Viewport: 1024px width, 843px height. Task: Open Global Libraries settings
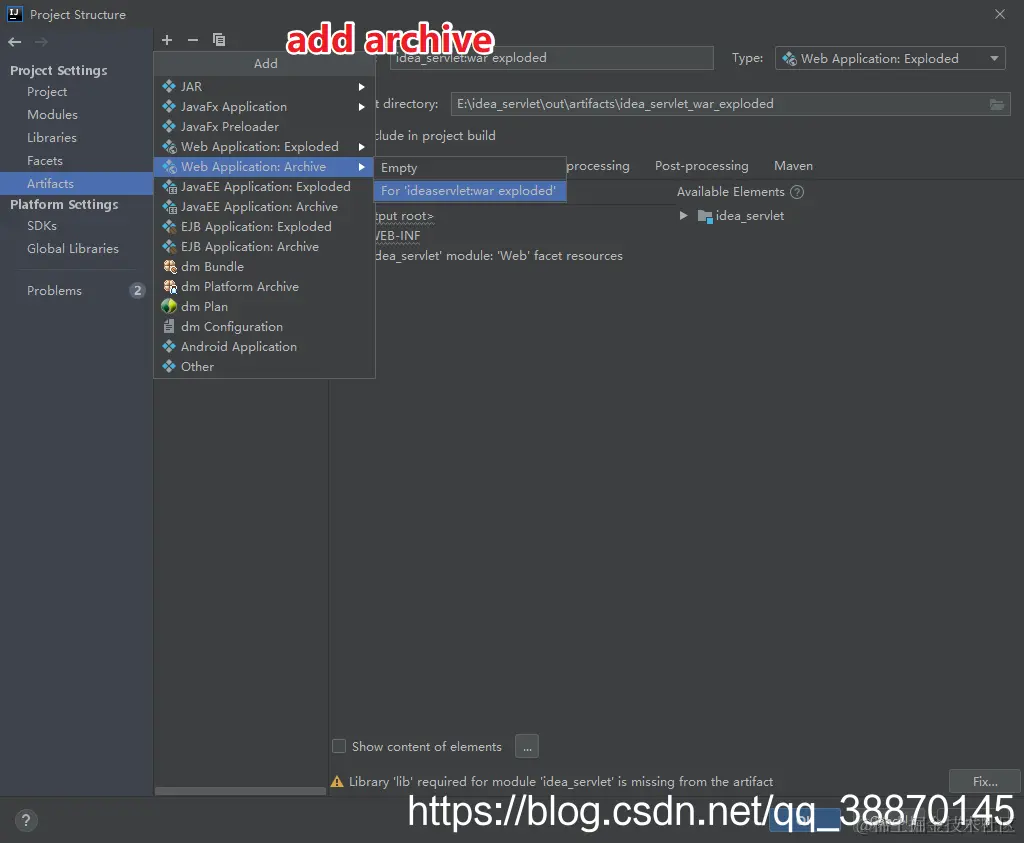(x=72, y=249)
